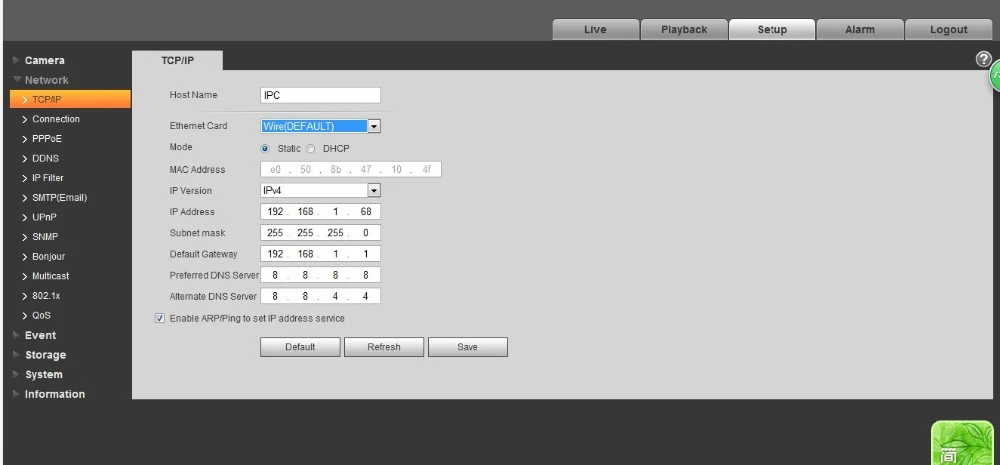Viewport: 1000px width, 465px height.
Task: Open Multicast settings in sidebar
Action: [x=50, y=276]
